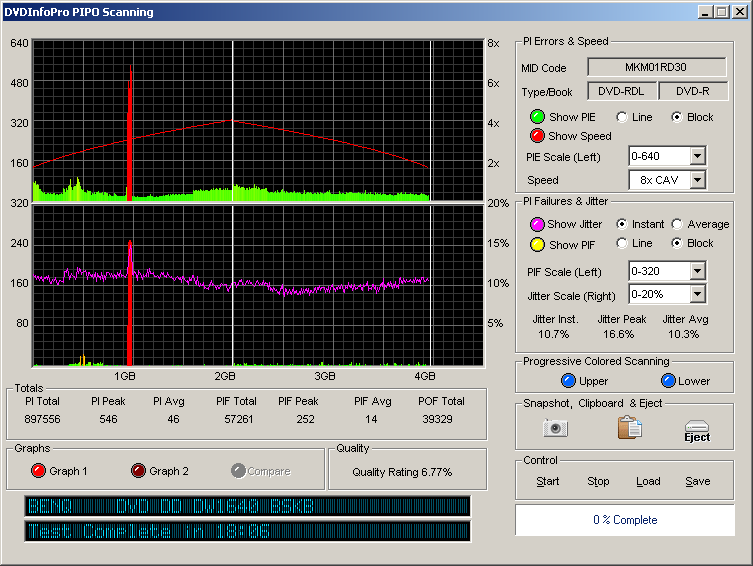Click the Load control
The width and height of the screenshot is (753, 566).
648,481
